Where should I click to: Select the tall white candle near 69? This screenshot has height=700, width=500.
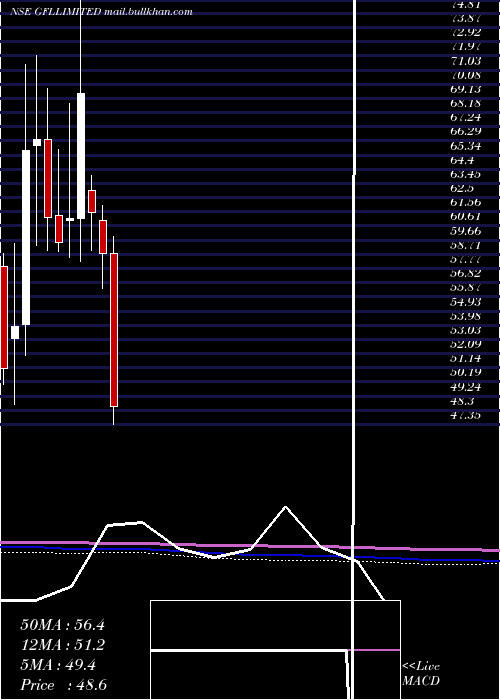(81, 156)
